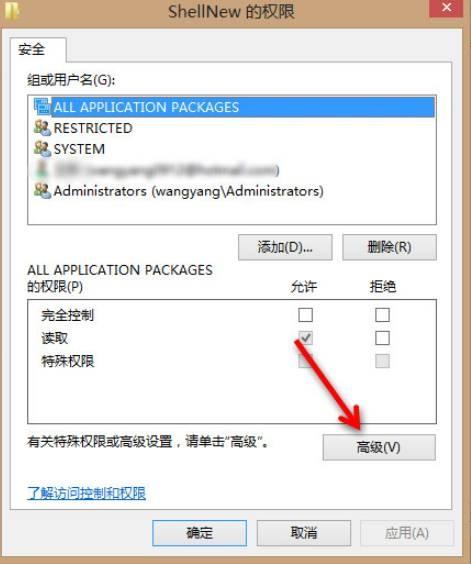Check Allow for 完全控制 permission
The width and height of the screenshot is (471, 564).
pos(305,315)
